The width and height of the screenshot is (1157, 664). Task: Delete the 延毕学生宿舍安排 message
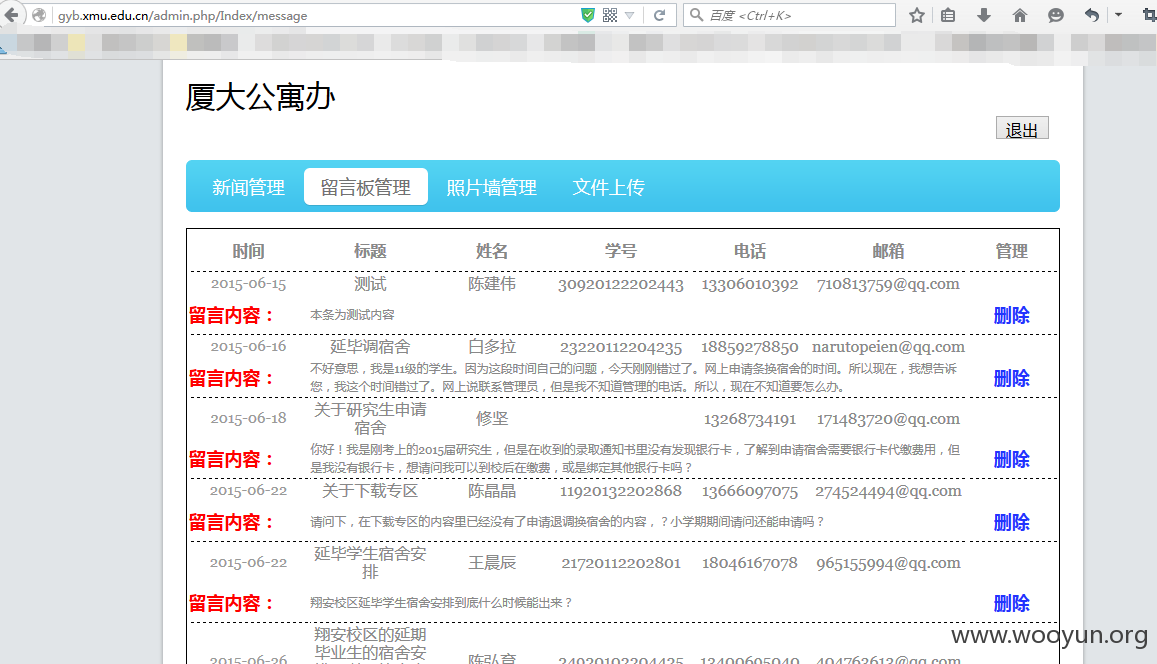pos(1012,604)
